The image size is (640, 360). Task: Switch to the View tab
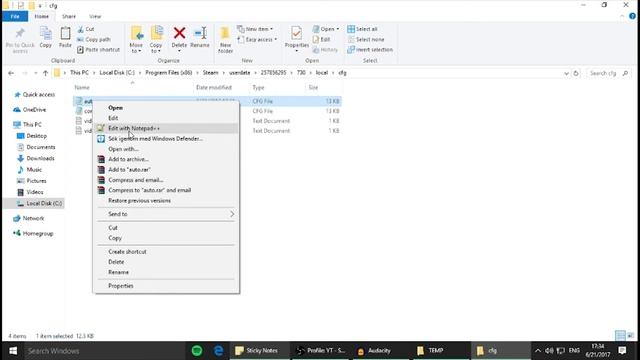point(95,16)
